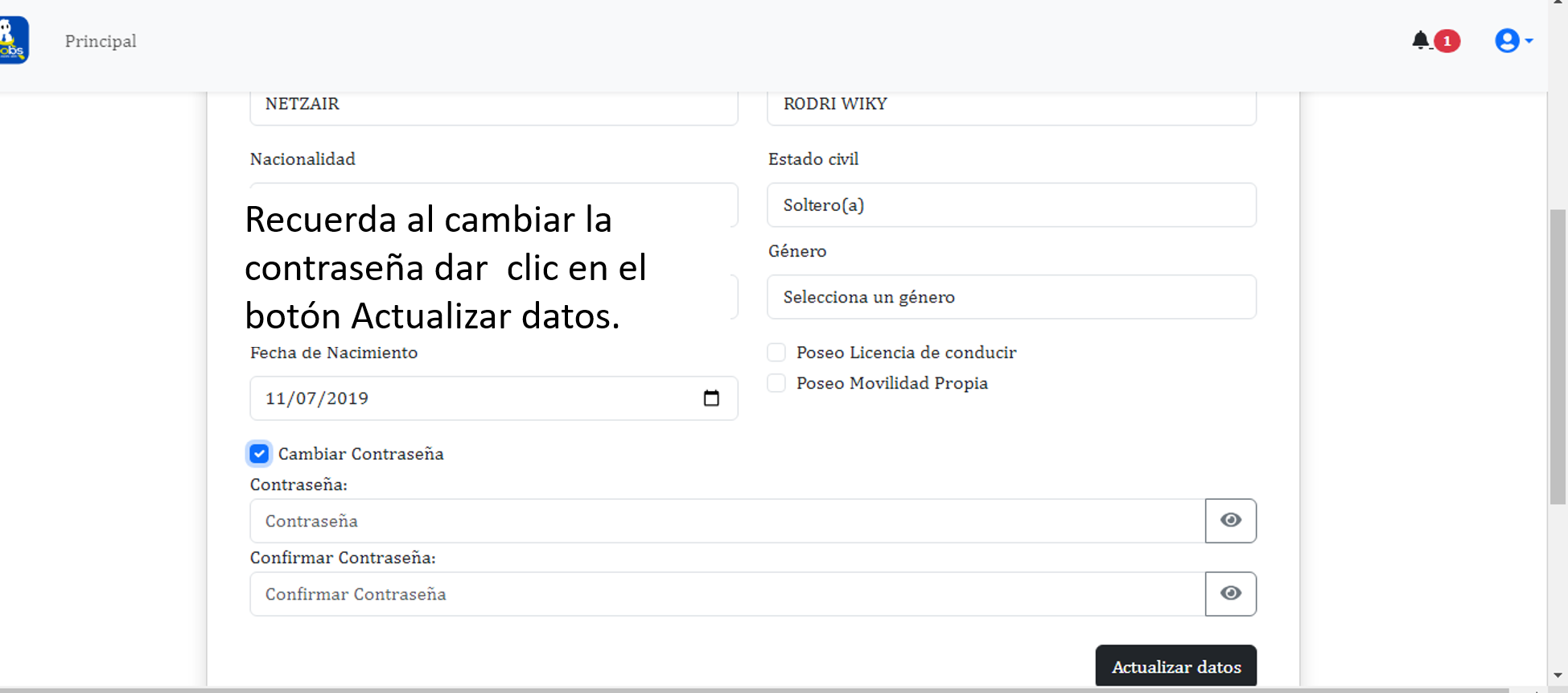The width and height of the screenshot is (1568, 693).
Task: Show password in the Contraseña field
Action: coord(1231,521)
